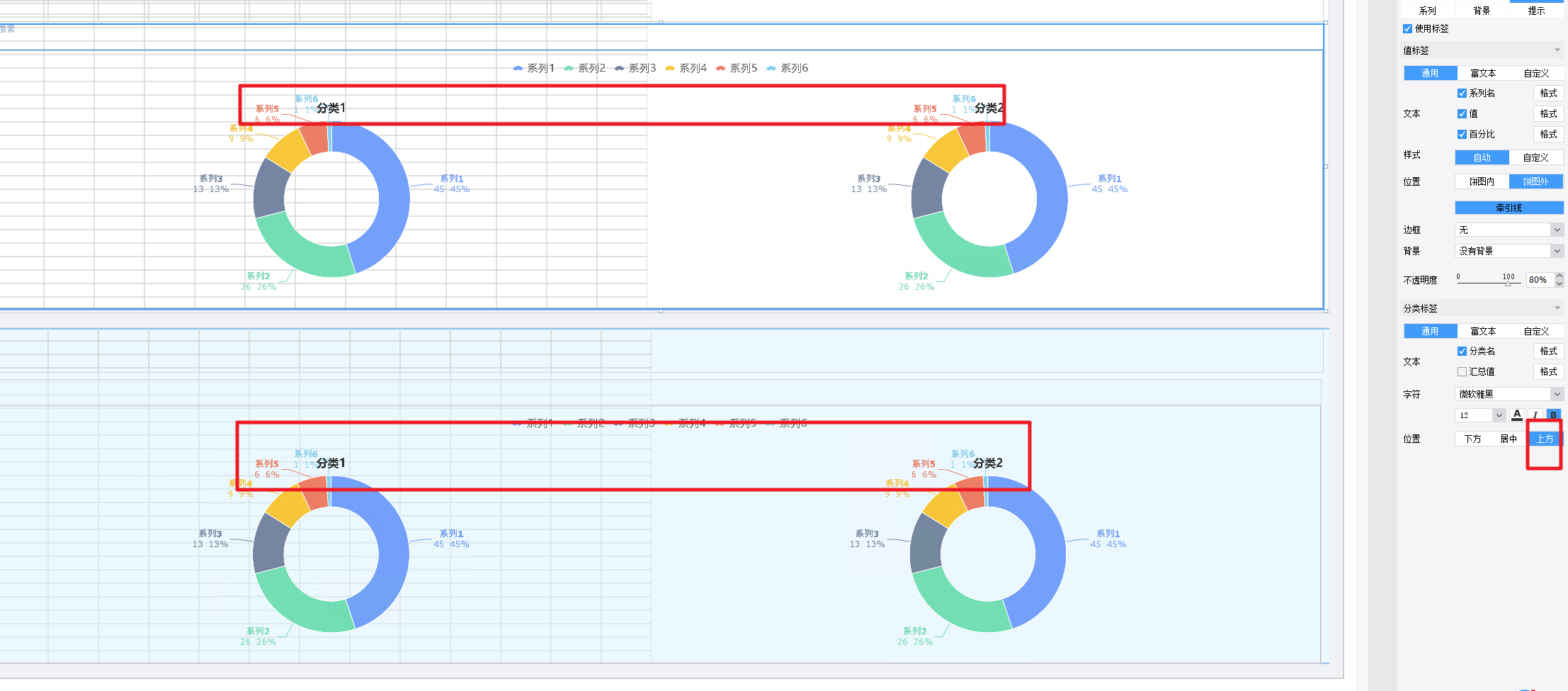Screen dimensions: 1568x691
Task: Select 饼图内 label position
Action: point(1482,181)
